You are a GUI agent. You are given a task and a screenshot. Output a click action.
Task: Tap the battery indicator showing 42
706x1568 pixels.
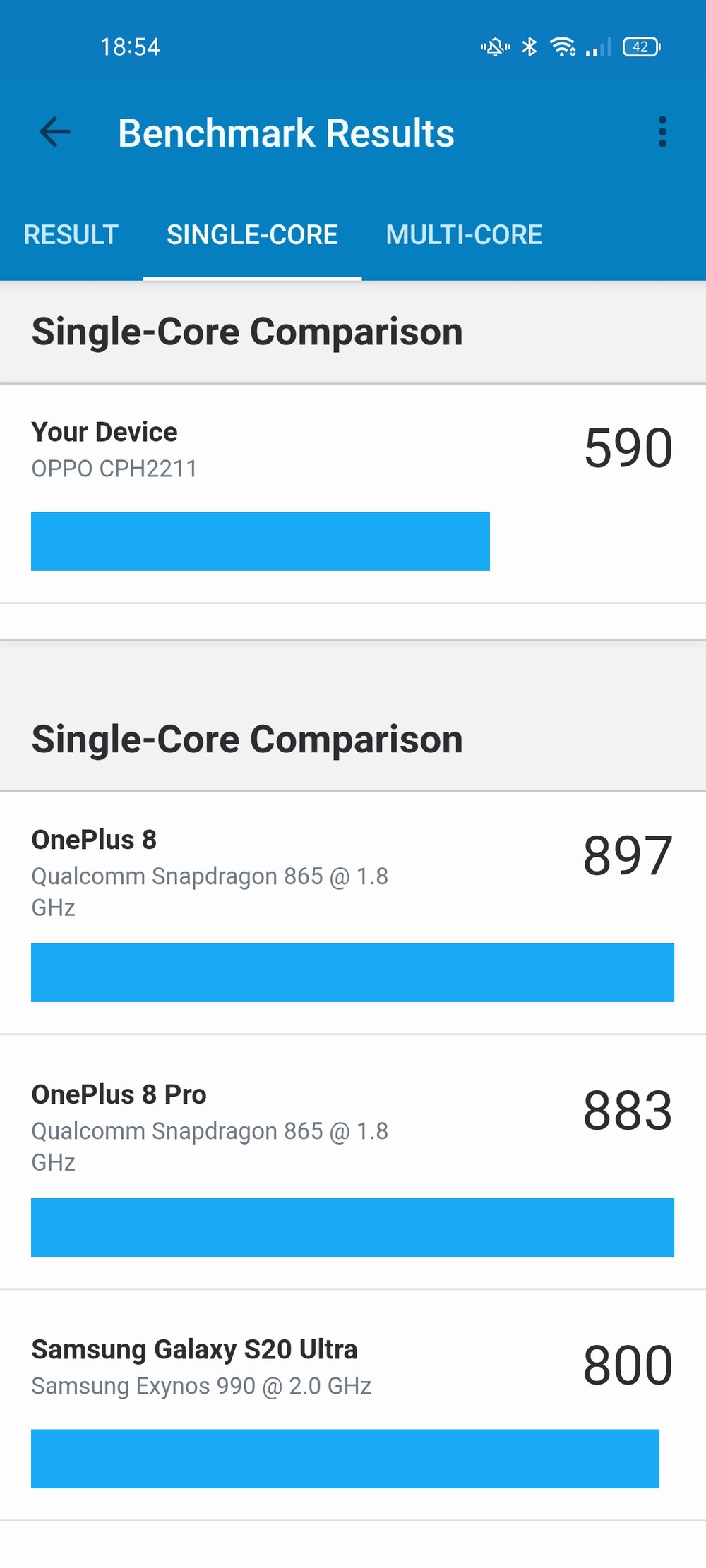click(641, 47)
